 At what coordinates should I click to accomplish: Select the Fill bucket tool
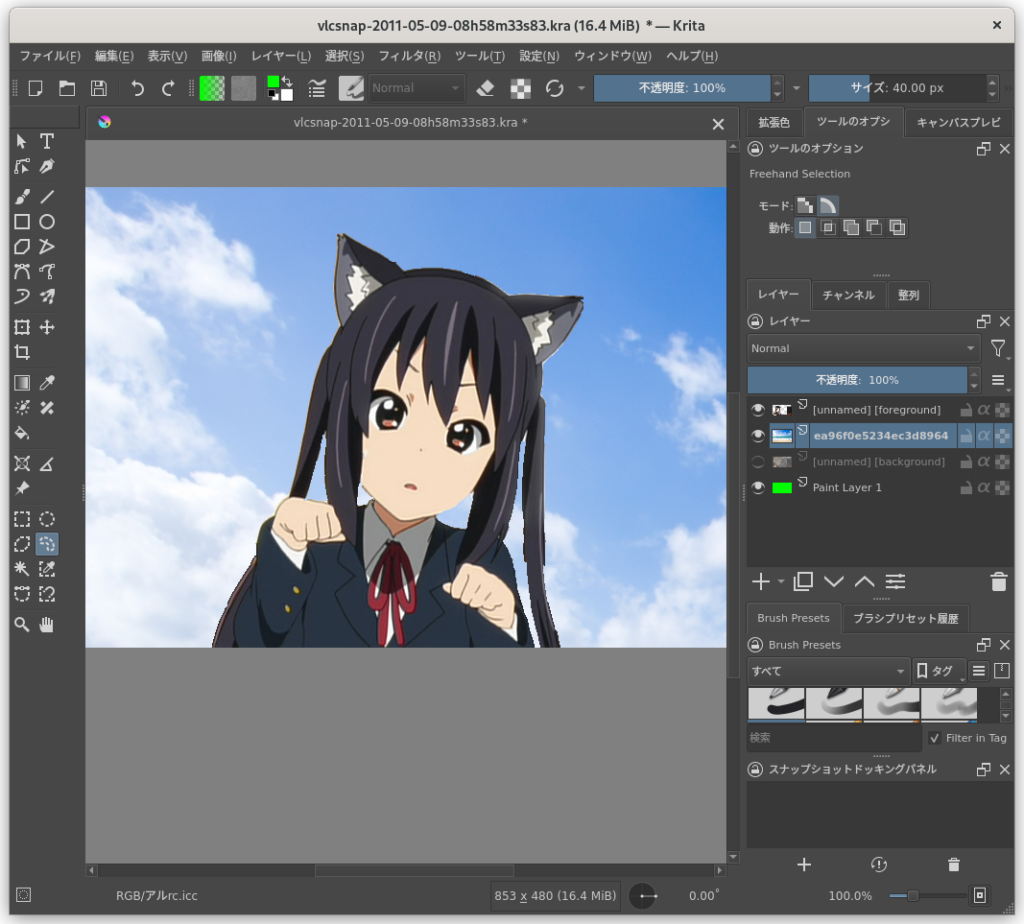pyautogui.click(x=22, y=433)
